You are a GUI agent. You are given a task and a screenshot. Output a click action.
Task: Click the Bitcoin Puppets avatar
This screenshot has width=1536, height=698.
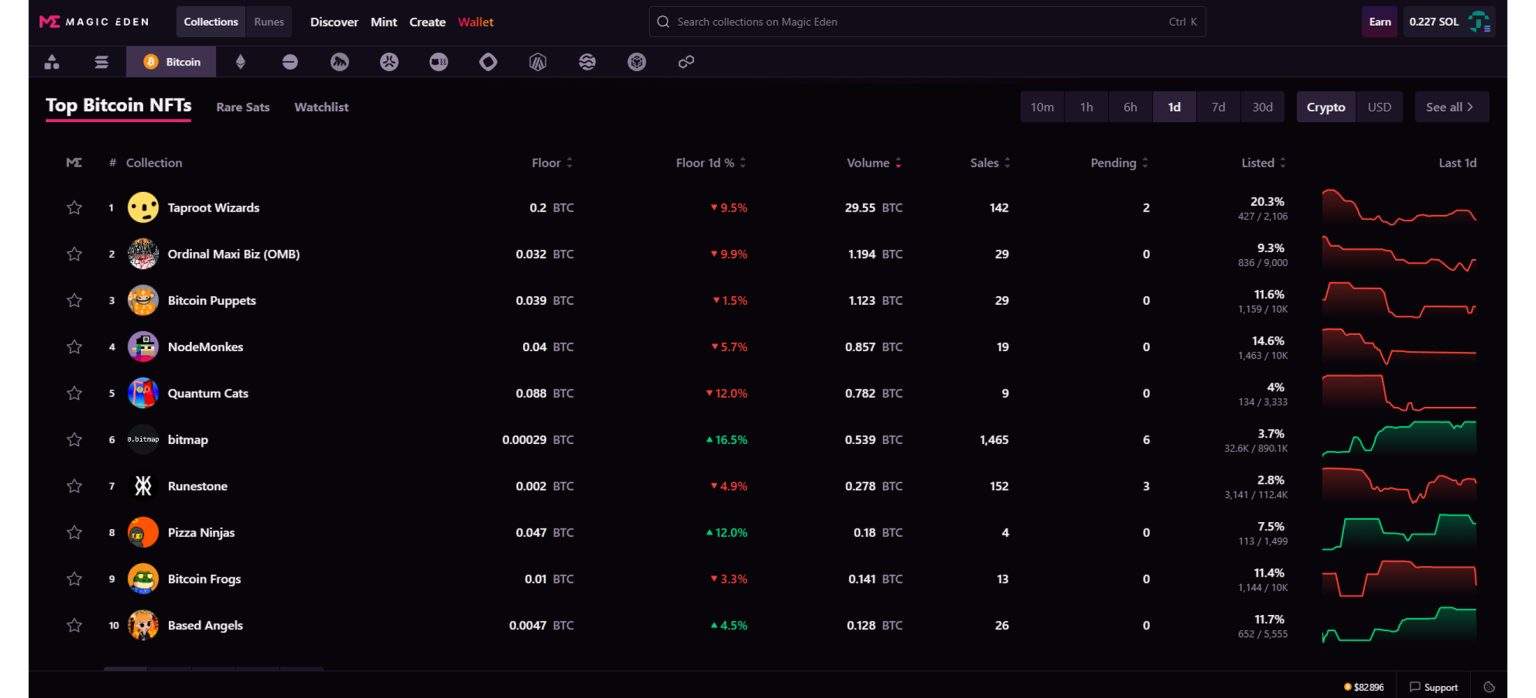(143, 300)
